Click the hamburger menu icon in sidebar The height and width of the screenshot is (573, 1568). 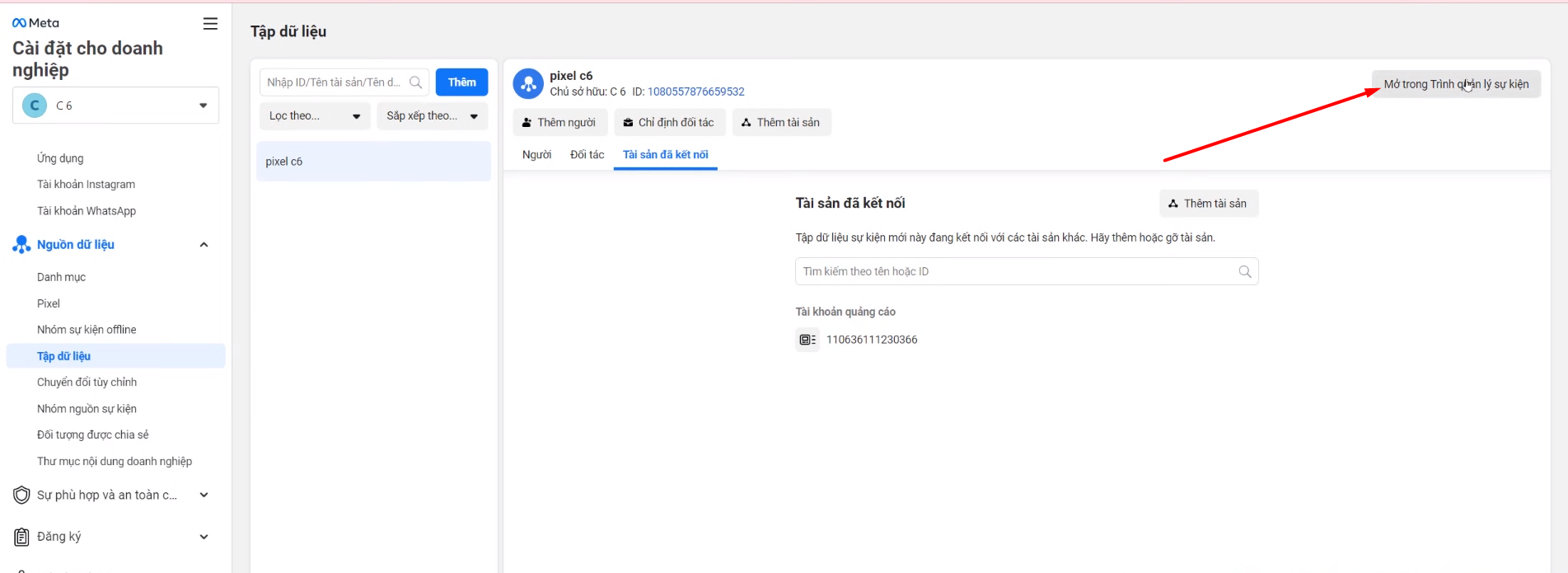pyautogui.click(x=210, y=24)
